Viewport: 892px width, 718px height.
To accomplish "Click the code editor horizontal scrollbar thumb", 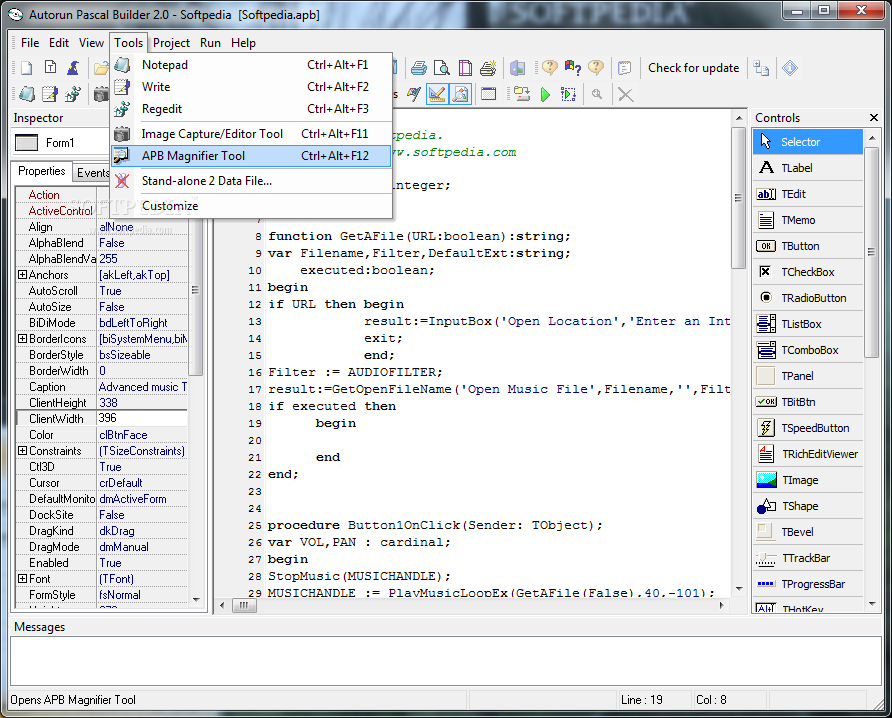I will pos(244,605).
